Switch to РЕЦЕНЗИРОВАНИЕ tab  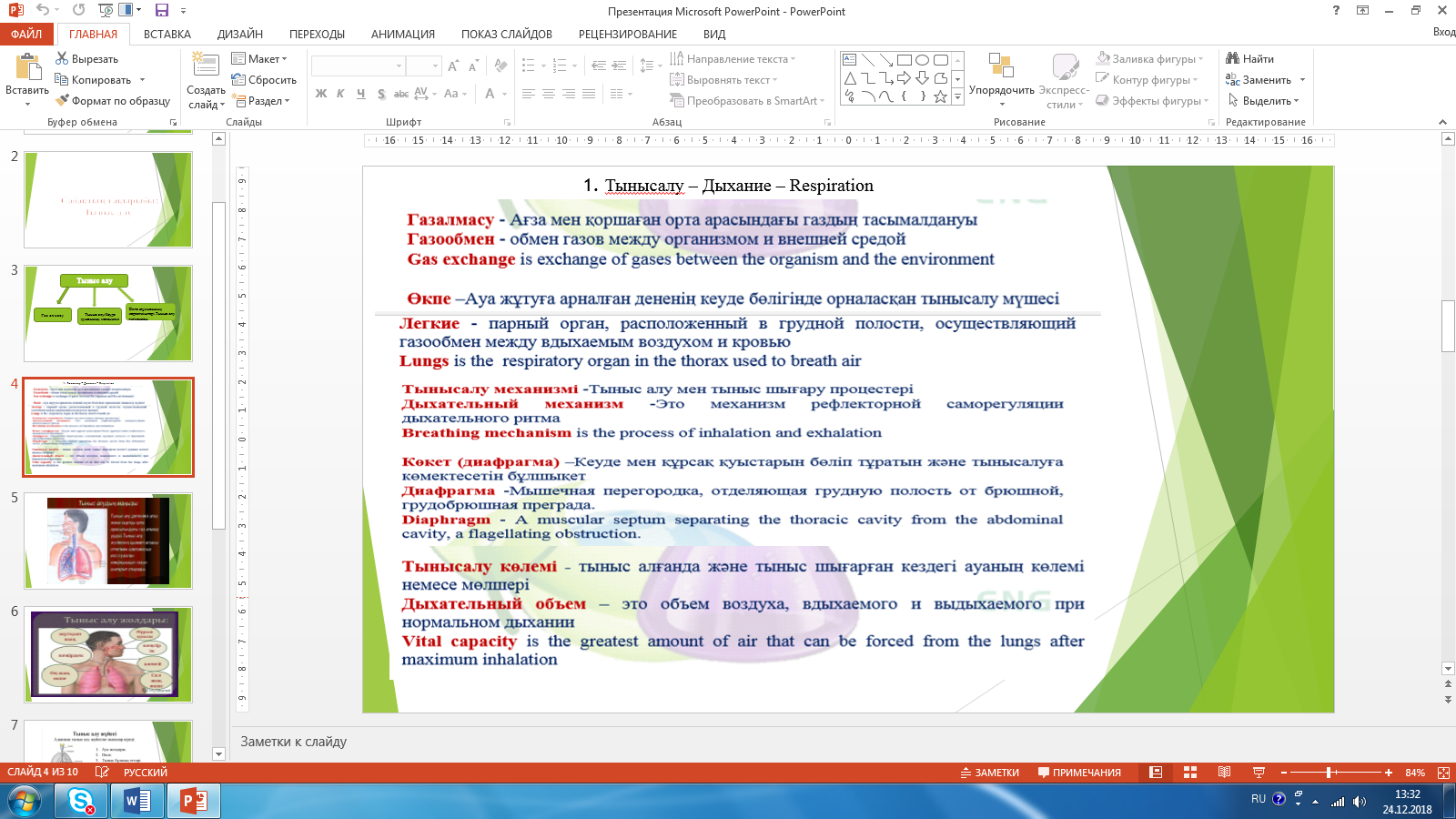[x=628, y=34]
